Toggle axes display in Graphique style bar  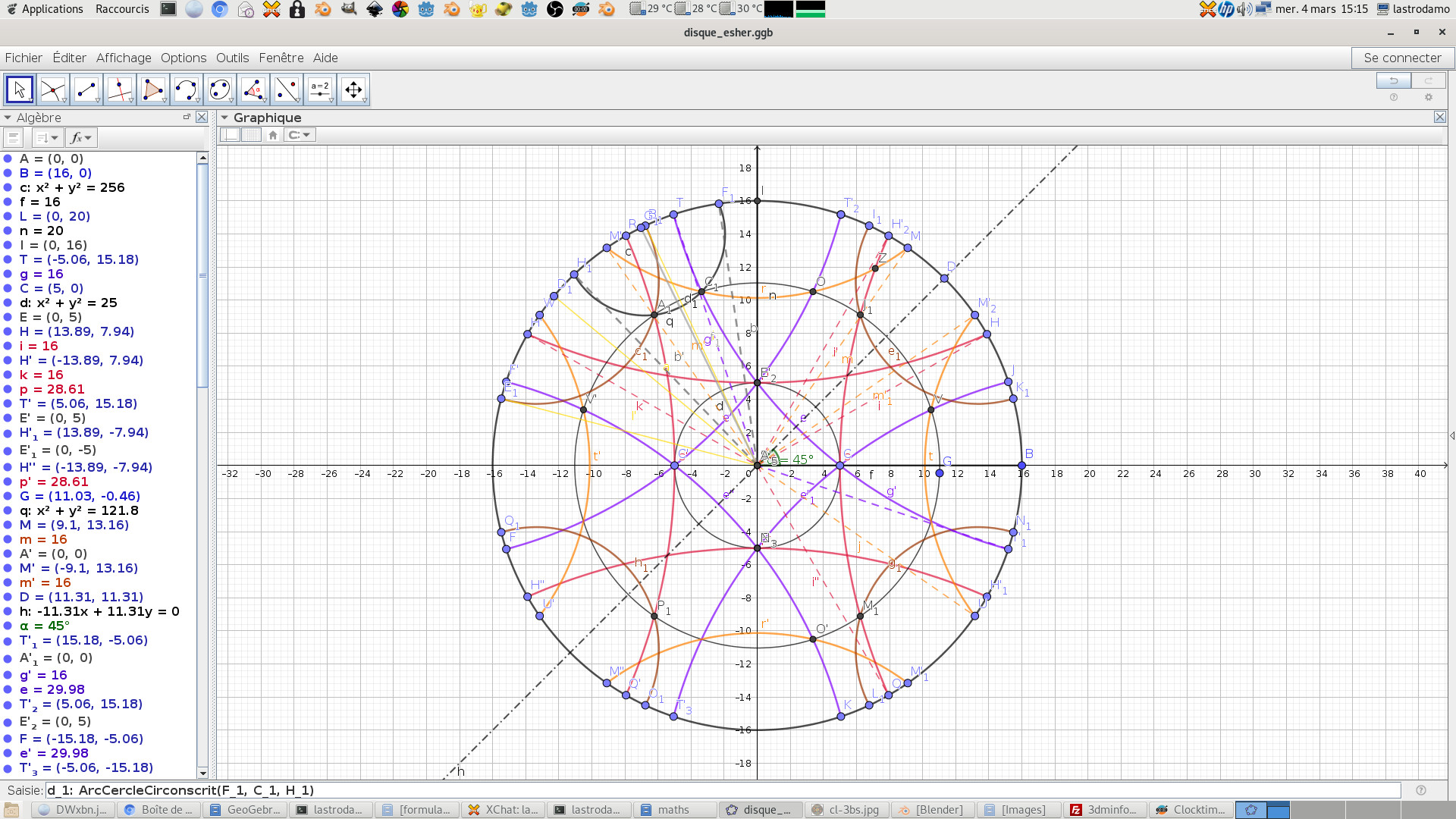click(x=231, y=135)
